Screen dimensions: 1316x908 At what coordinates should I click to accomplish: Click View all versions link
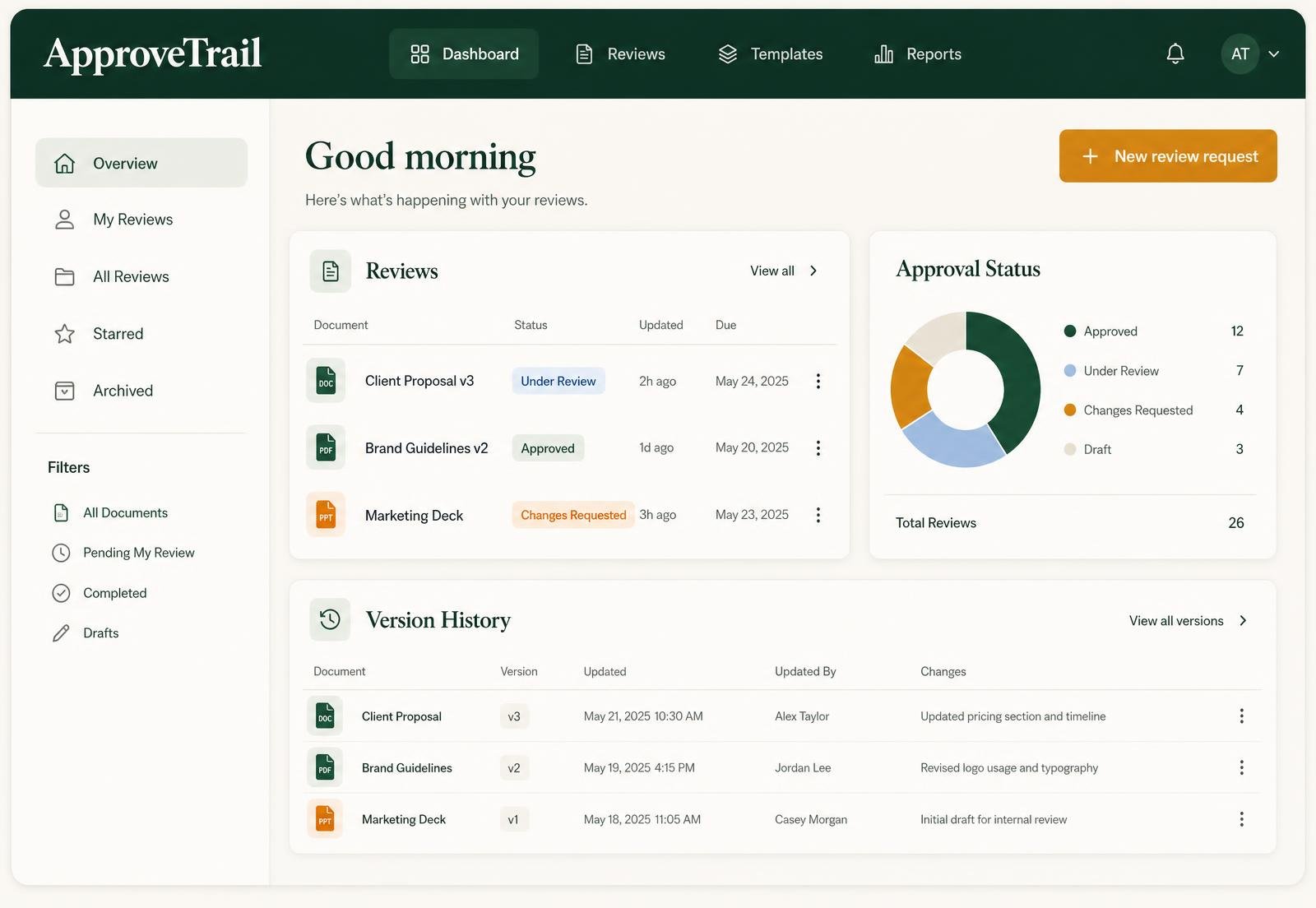1189,621
